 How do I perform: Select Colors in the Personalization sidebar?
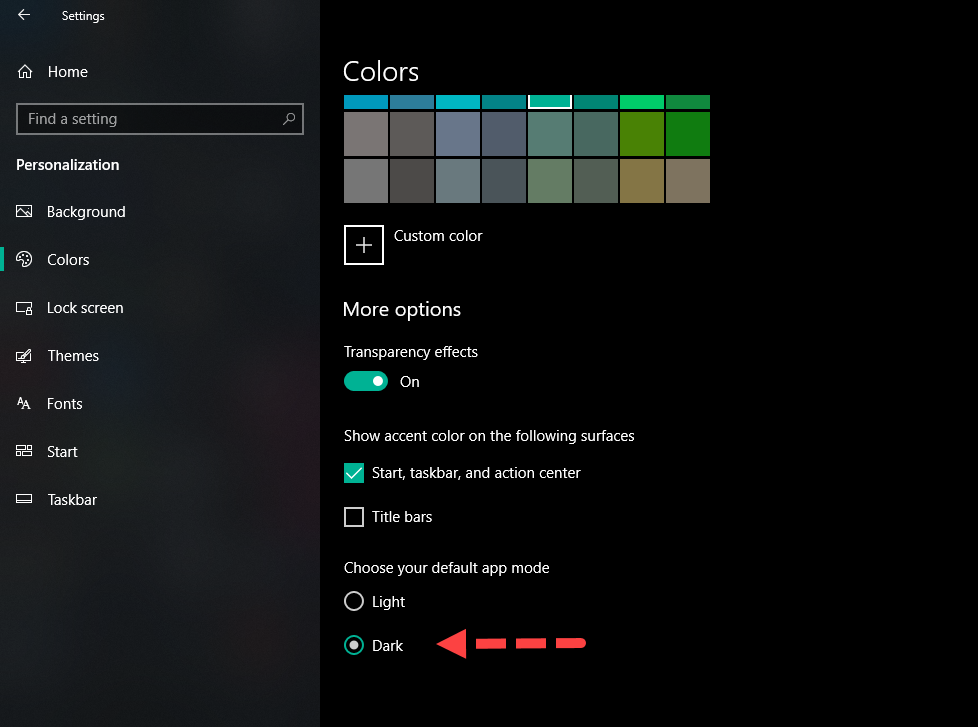click(68, 260)
